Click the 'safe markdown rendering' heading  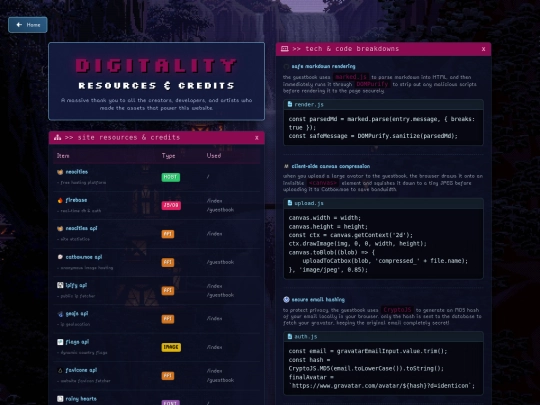point(323,66)
